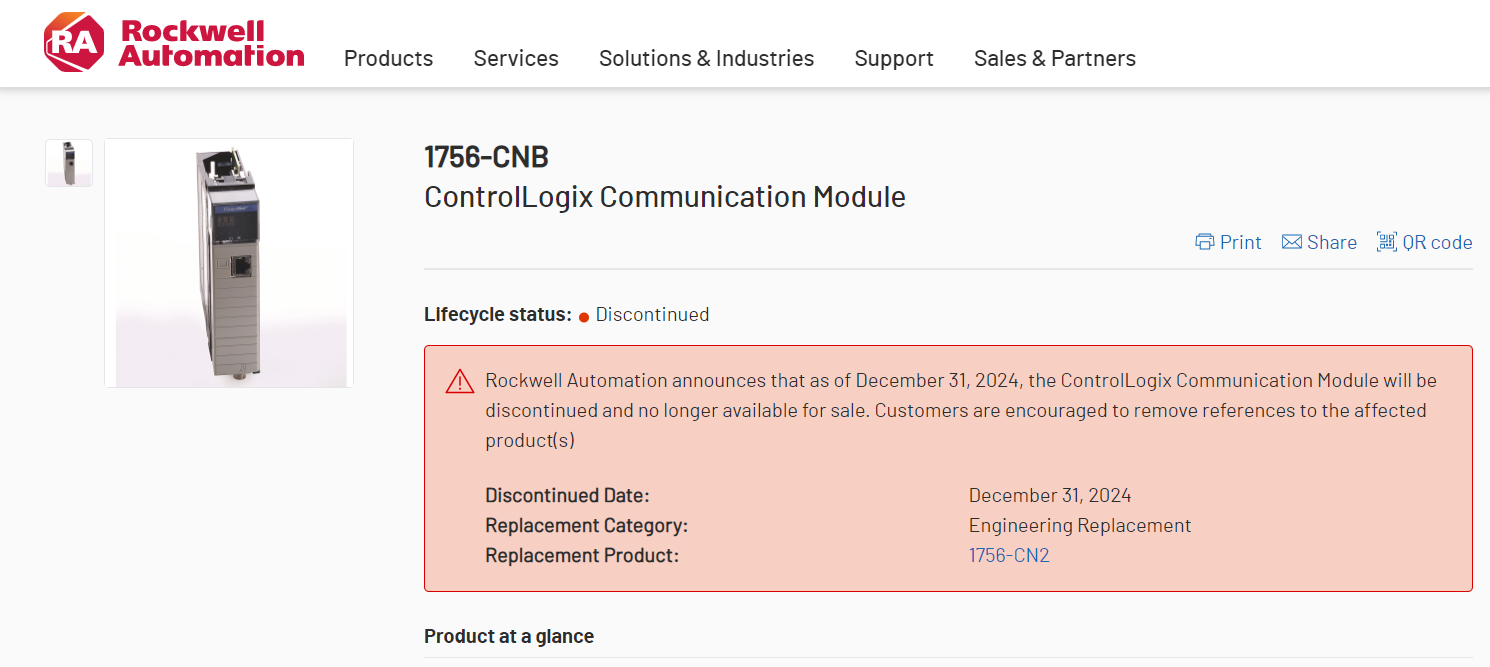Click the QR code text link
This screenshot has width=1490, height=667.
click(x=1437, y=242)
